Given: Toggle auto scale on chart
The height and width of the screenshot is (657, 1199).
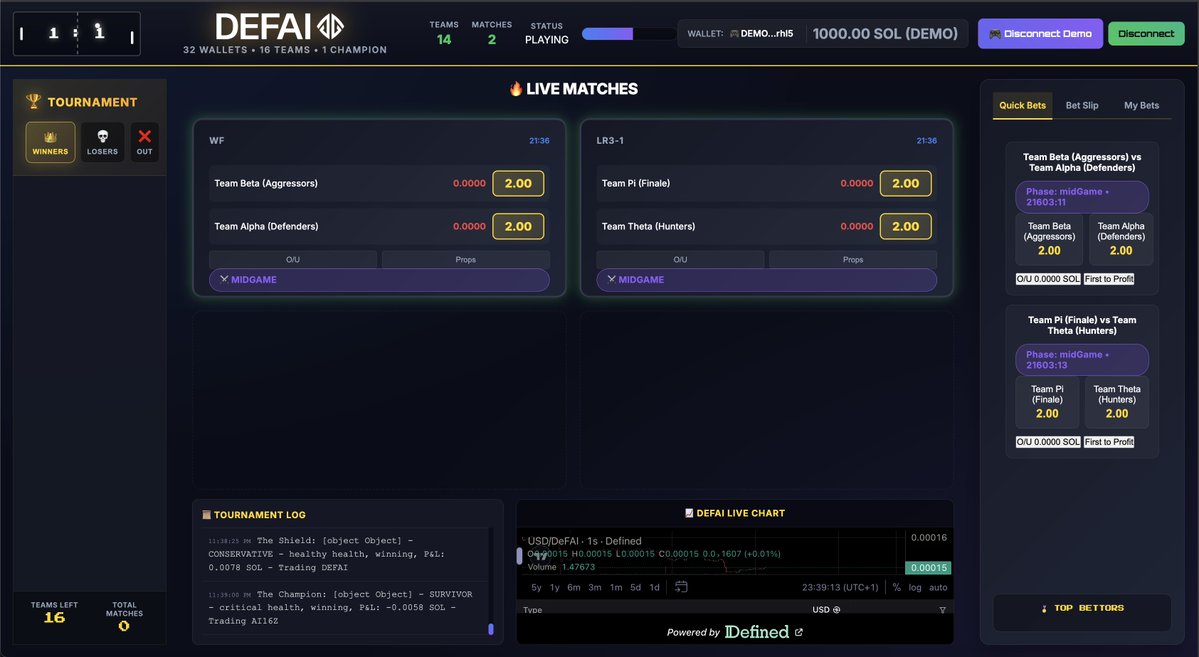Looking at the screenshot, I should pyautogui.click(x=938, y=587).
